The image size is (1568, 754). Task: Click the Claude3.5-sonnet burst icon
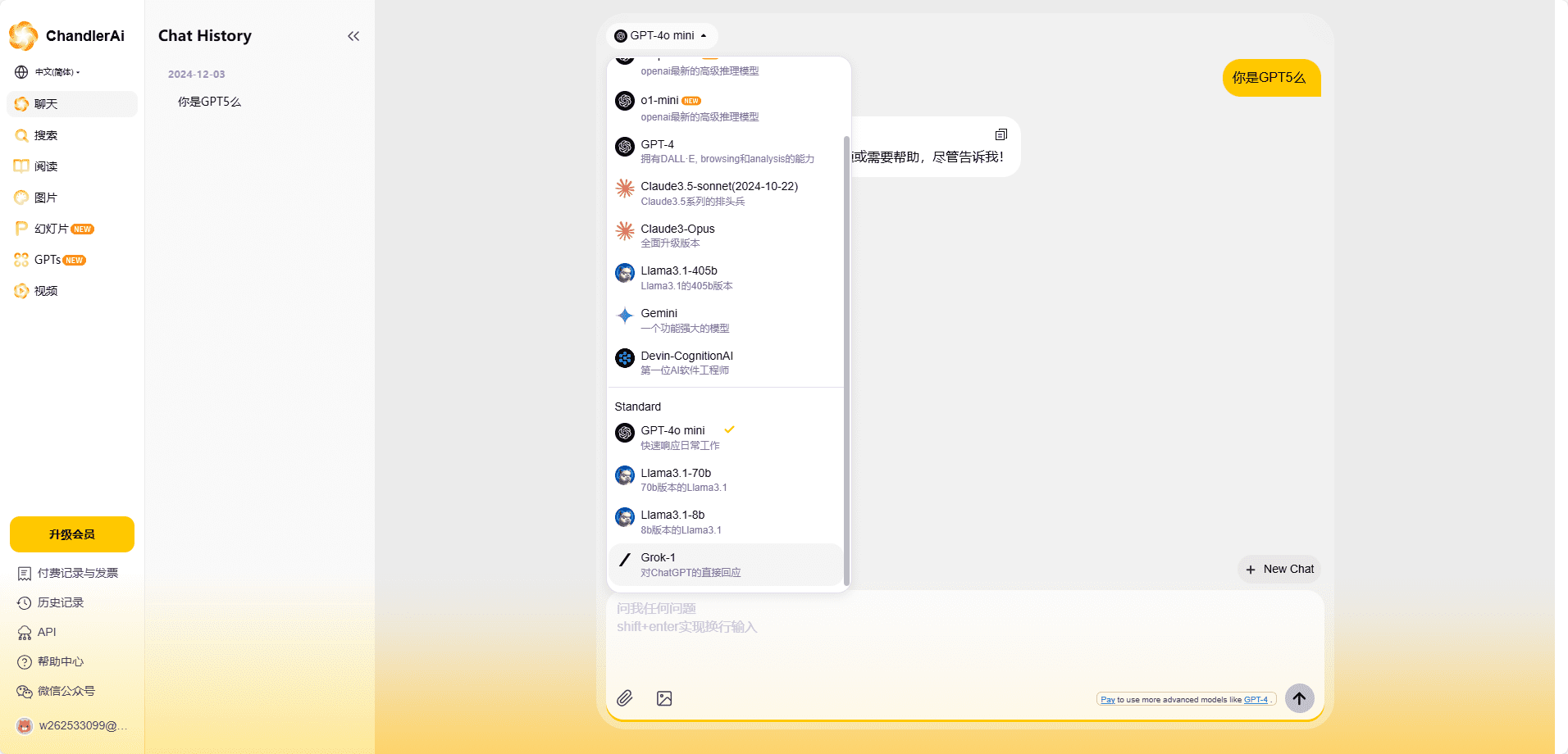[x=625, y=188]
